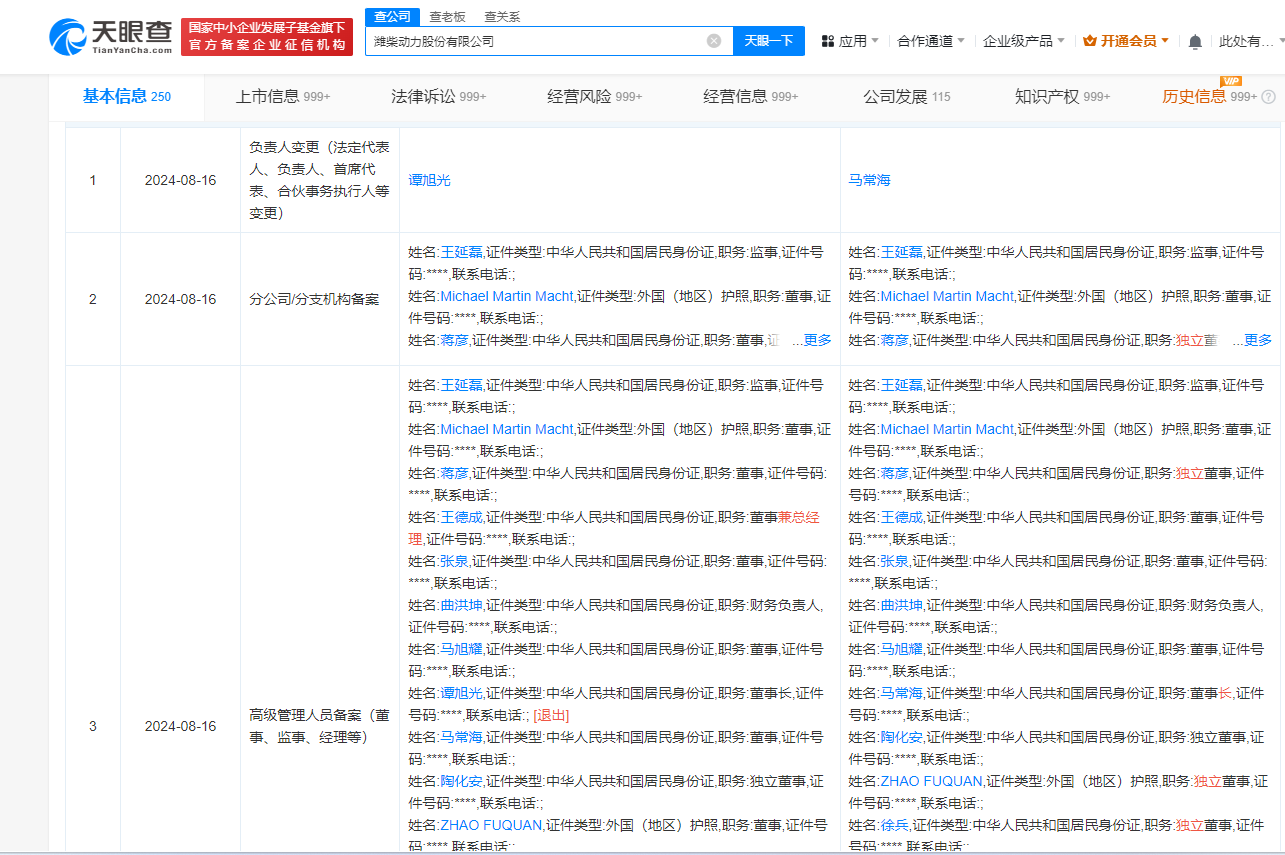The width and height of the screenshot is (1285, 855).
Task: Open the VIP 历史信息 tab
Action: (1209, 97)
